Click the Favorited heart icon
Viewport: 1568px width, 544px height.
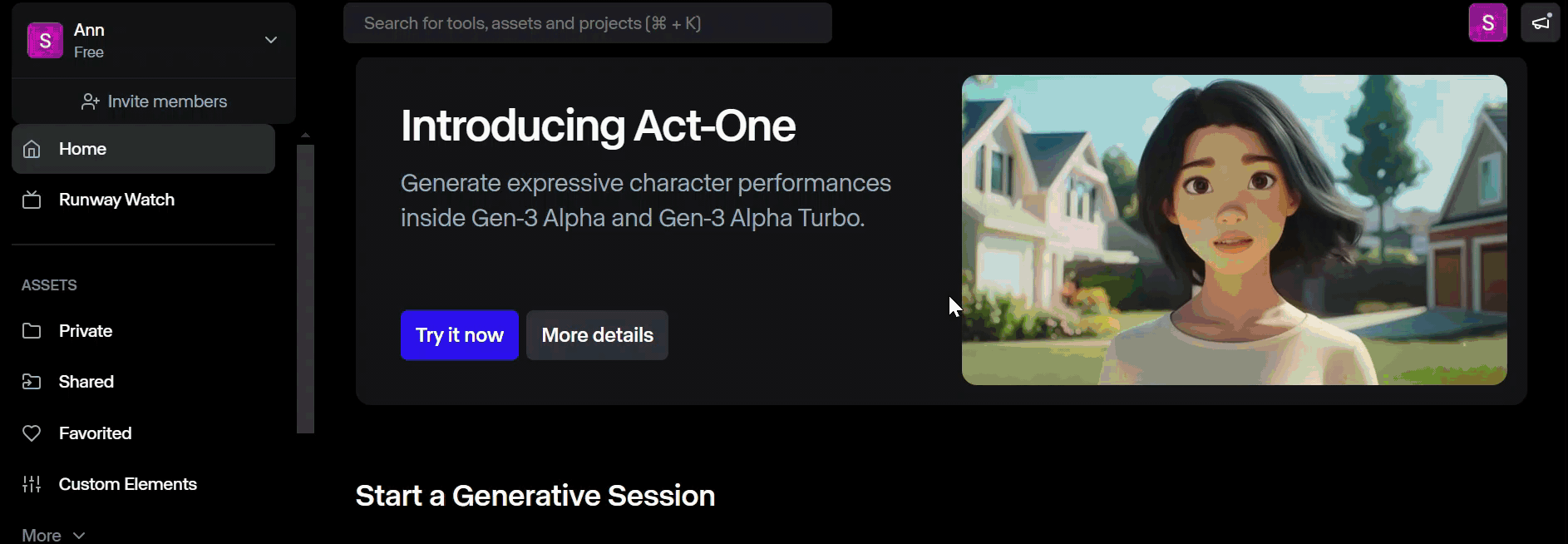pos(32,433)
